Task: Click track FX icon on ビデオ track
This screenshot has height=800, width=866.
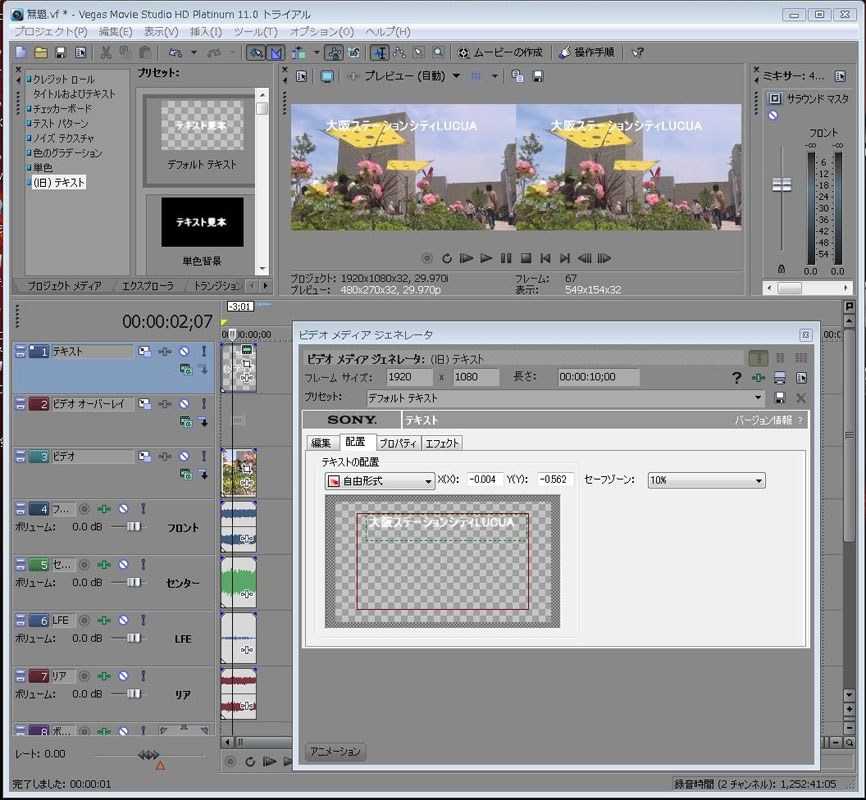Action: point(164,457)
